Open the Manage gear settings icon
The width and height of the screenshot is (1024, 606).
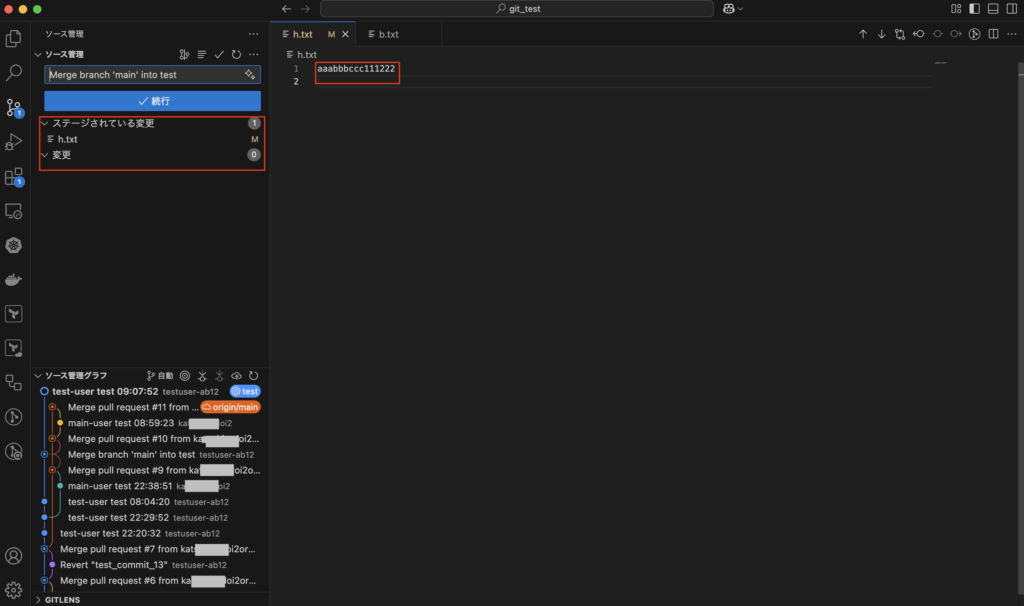(x=14, y=590)
